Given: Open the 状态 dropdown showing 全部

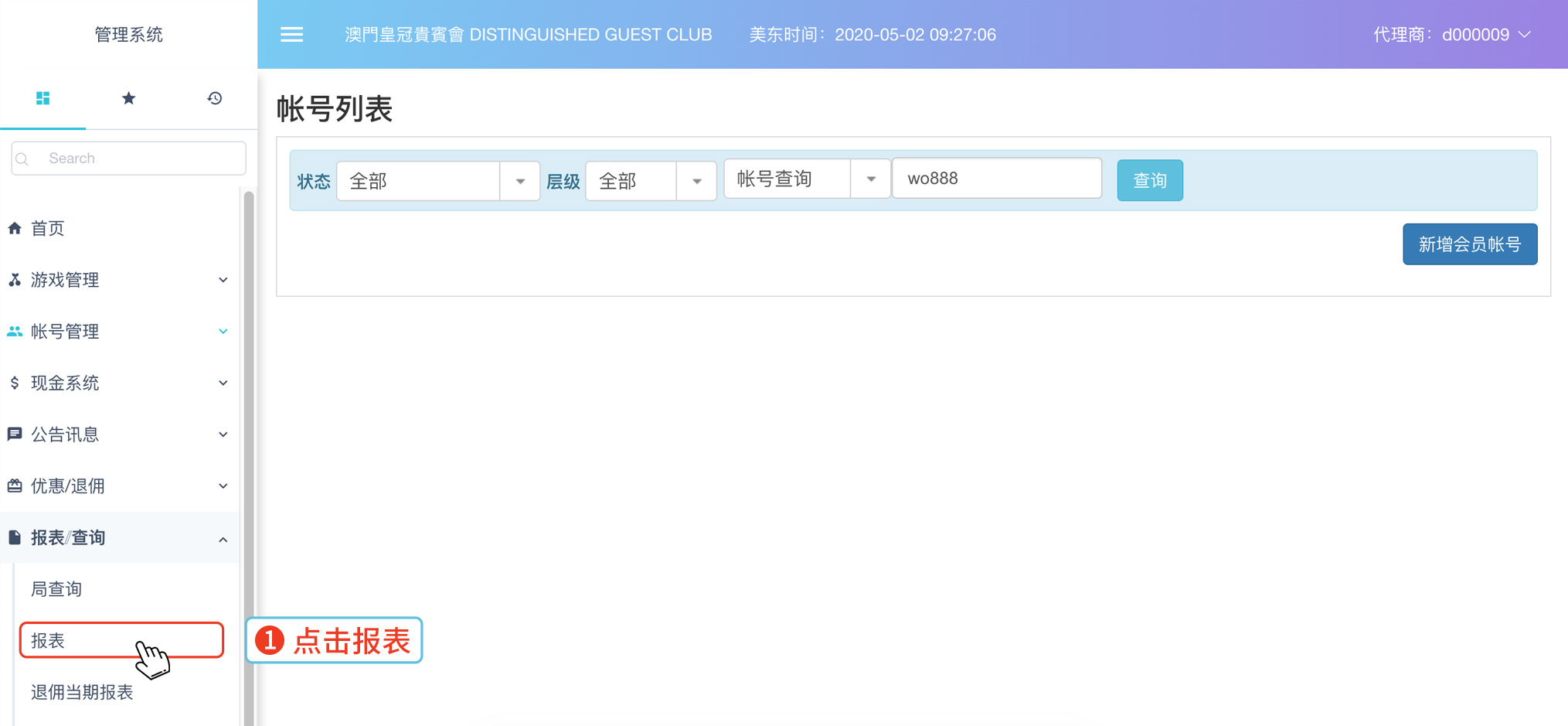Looking at the screenshot, I should click(x=437, y=181).
